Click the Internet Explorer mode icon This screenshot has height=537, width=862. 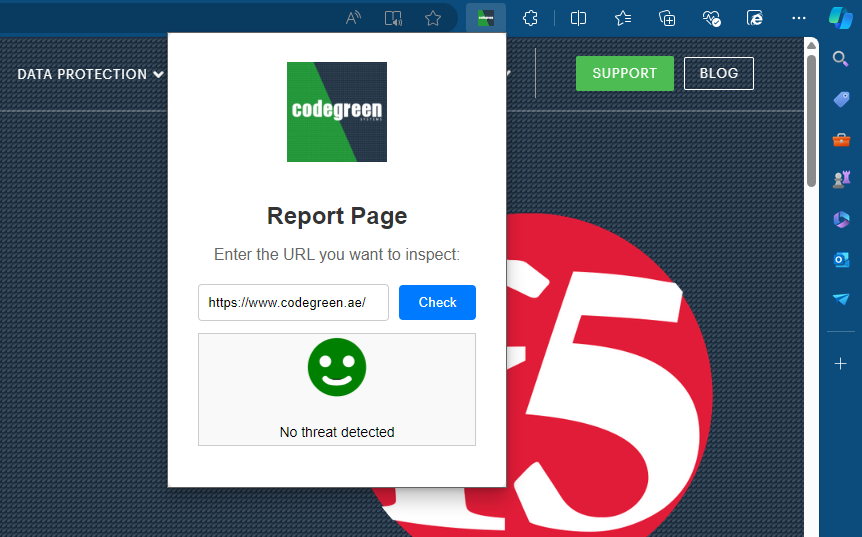pyautogui.click(x=755, y=18)
